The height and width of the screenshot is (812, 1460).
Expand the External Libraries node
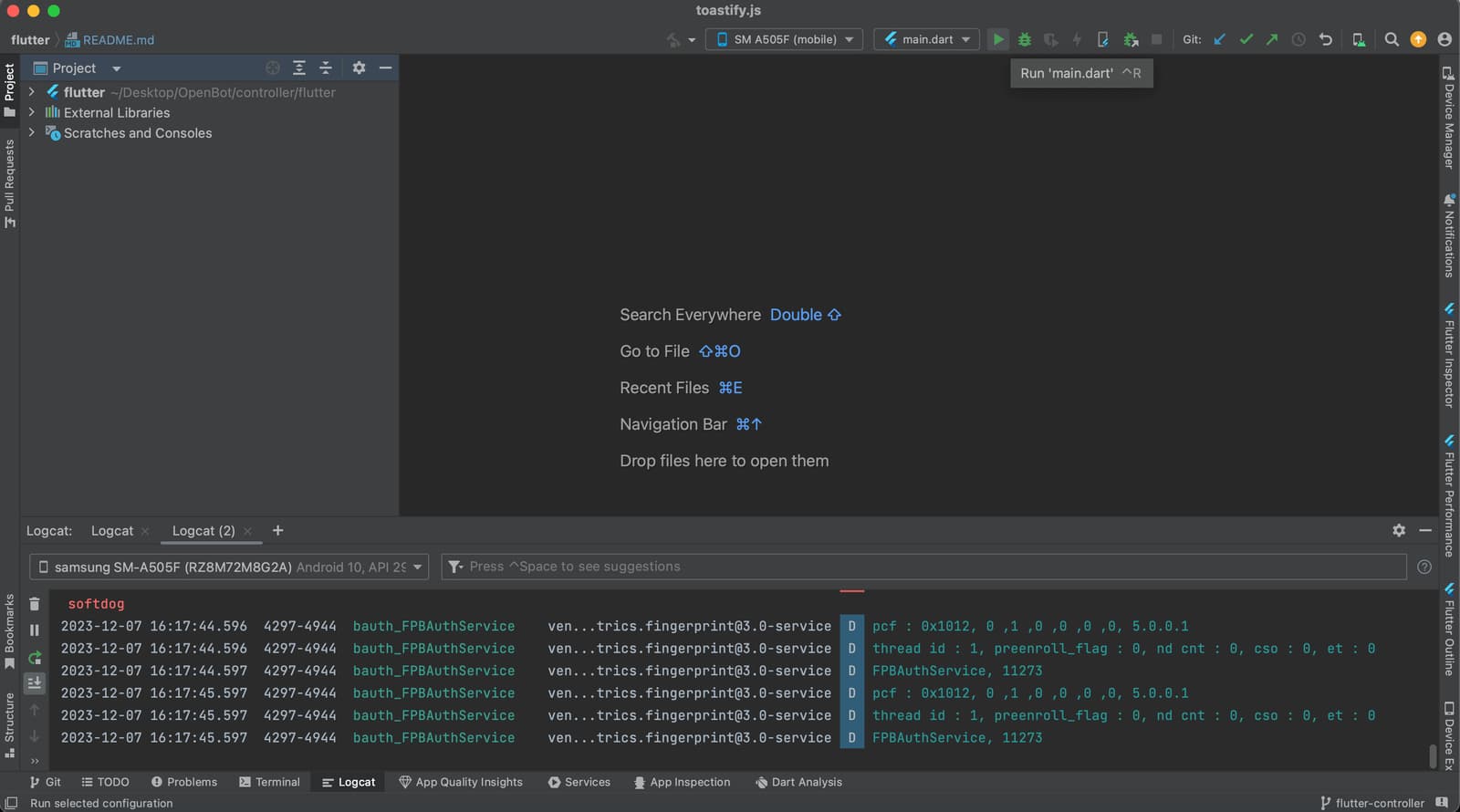click(x=32, y=112)
